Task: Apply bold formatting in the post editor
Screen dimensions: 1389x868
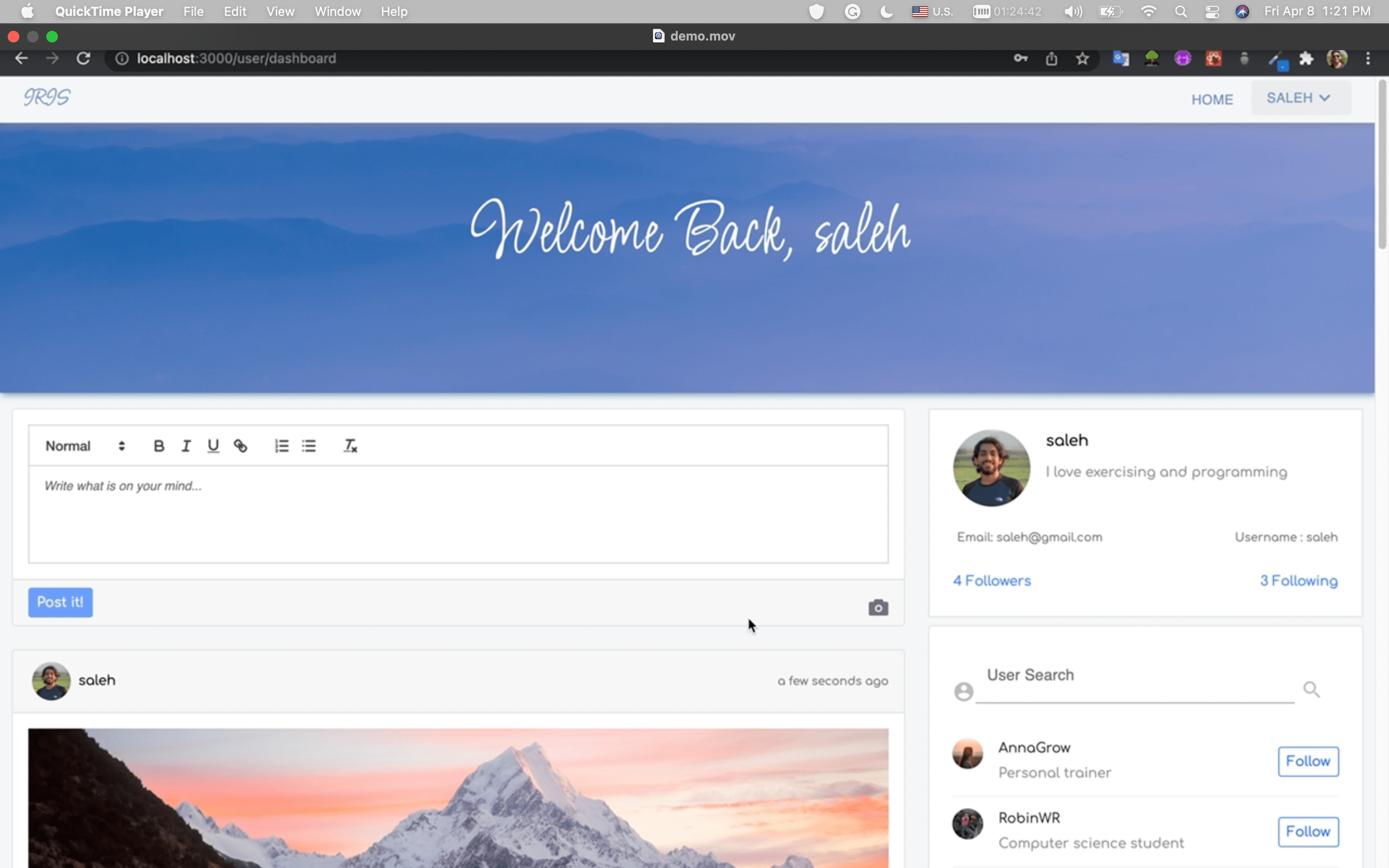Action: [x=158, y=446]
